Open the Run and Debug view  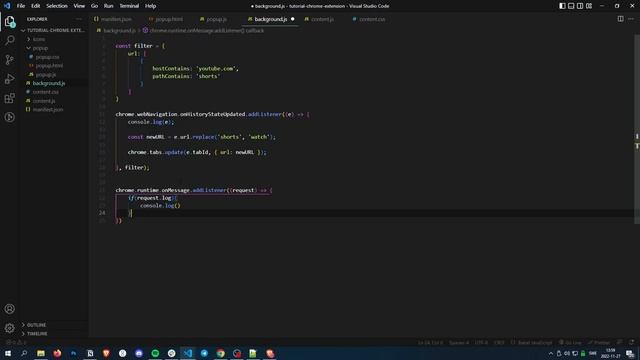tap(10, 79)
